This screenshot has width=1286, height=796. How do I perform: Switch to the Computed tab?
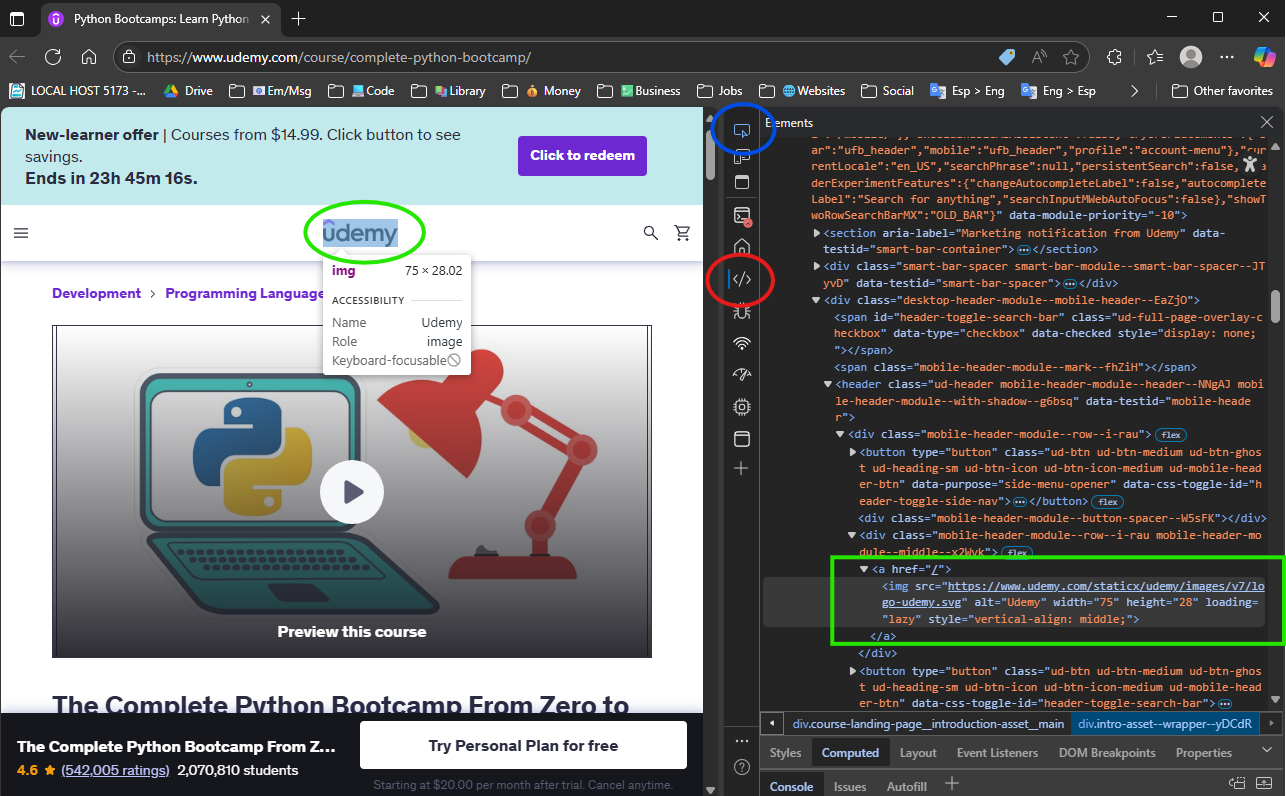click(850, 752)
